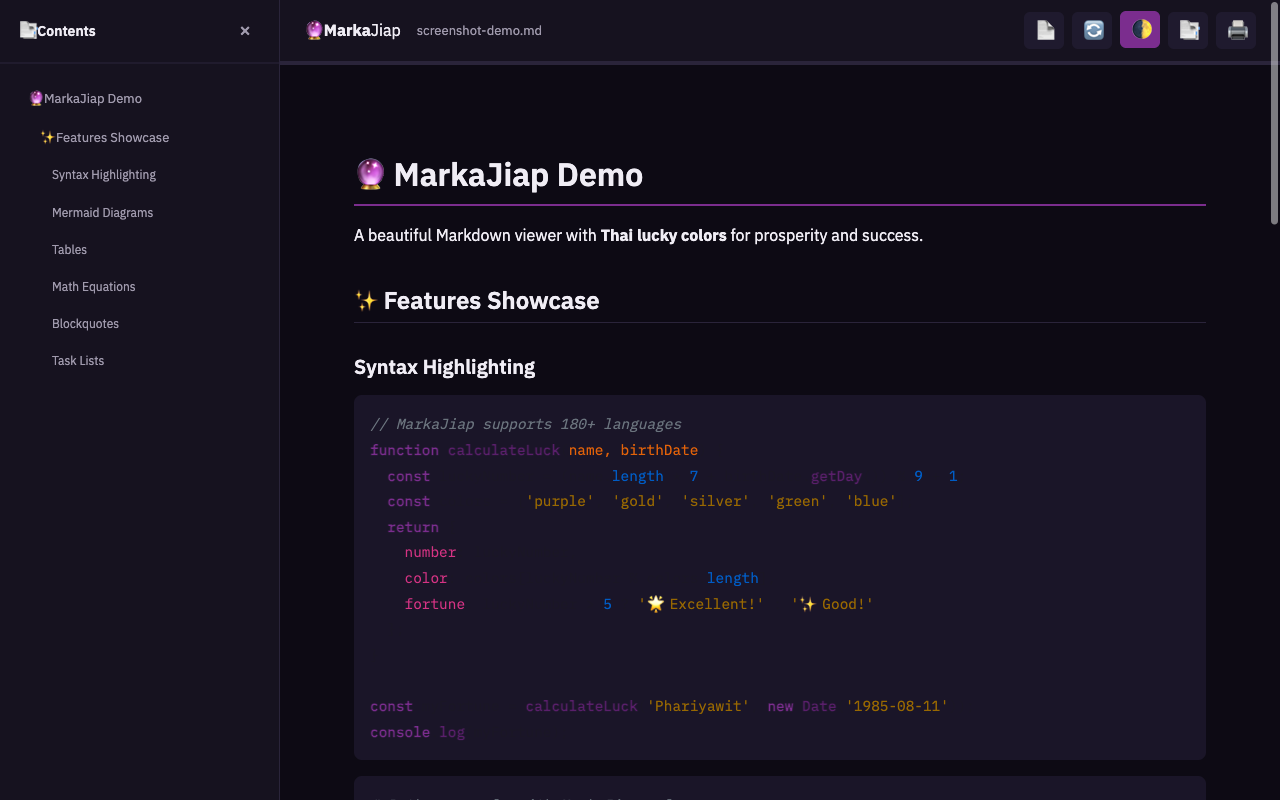
Task: Click the MarkaJiap crystal ball logo
Action: [x=315, y=30]
